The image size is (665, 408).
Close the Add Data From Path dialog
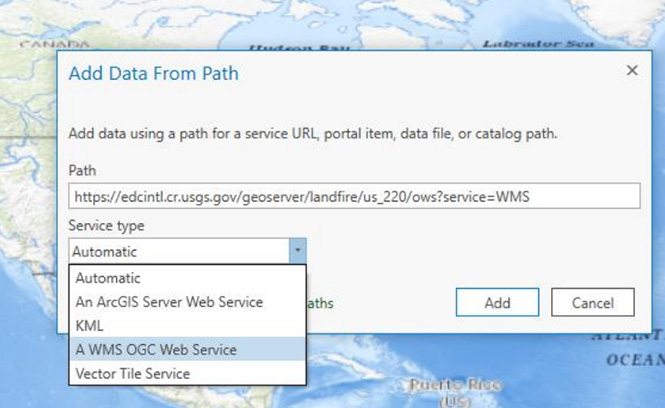coord(632,71)
